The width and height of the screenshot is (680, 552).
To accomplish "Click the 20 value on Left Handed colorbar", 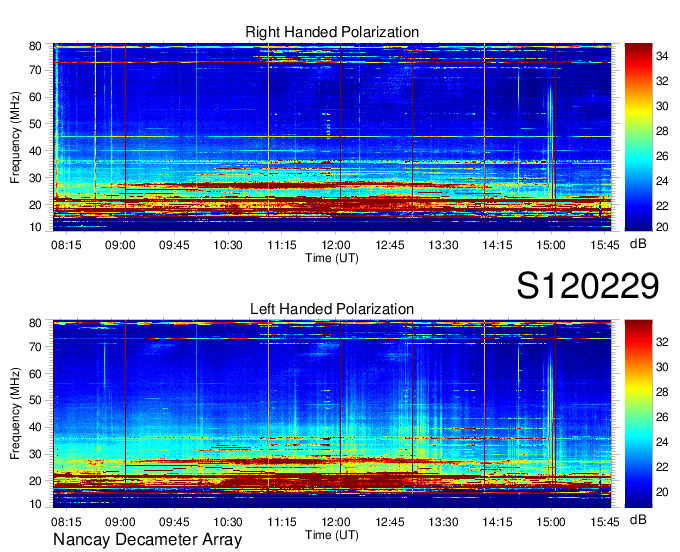I will point(662,492).
